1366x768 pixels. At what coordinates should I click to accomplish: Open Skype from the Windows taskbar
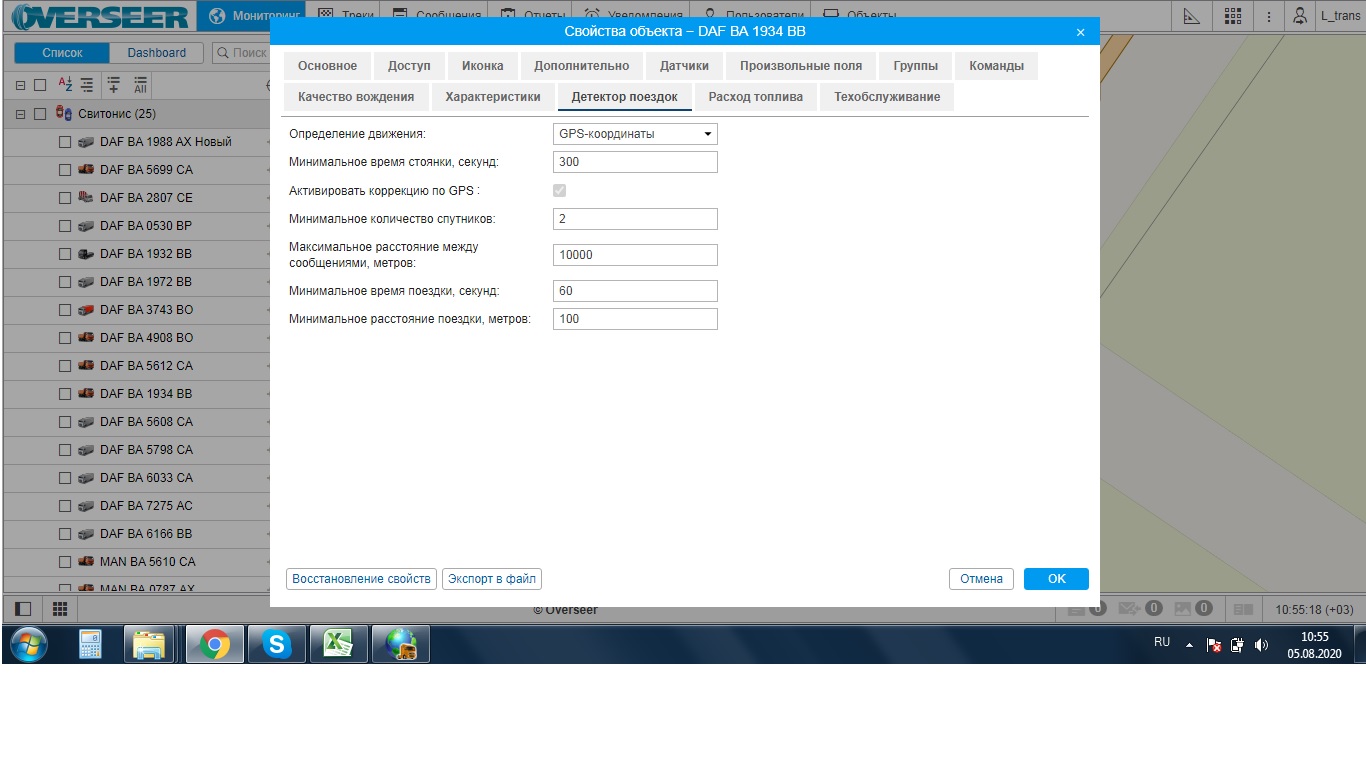275,645
